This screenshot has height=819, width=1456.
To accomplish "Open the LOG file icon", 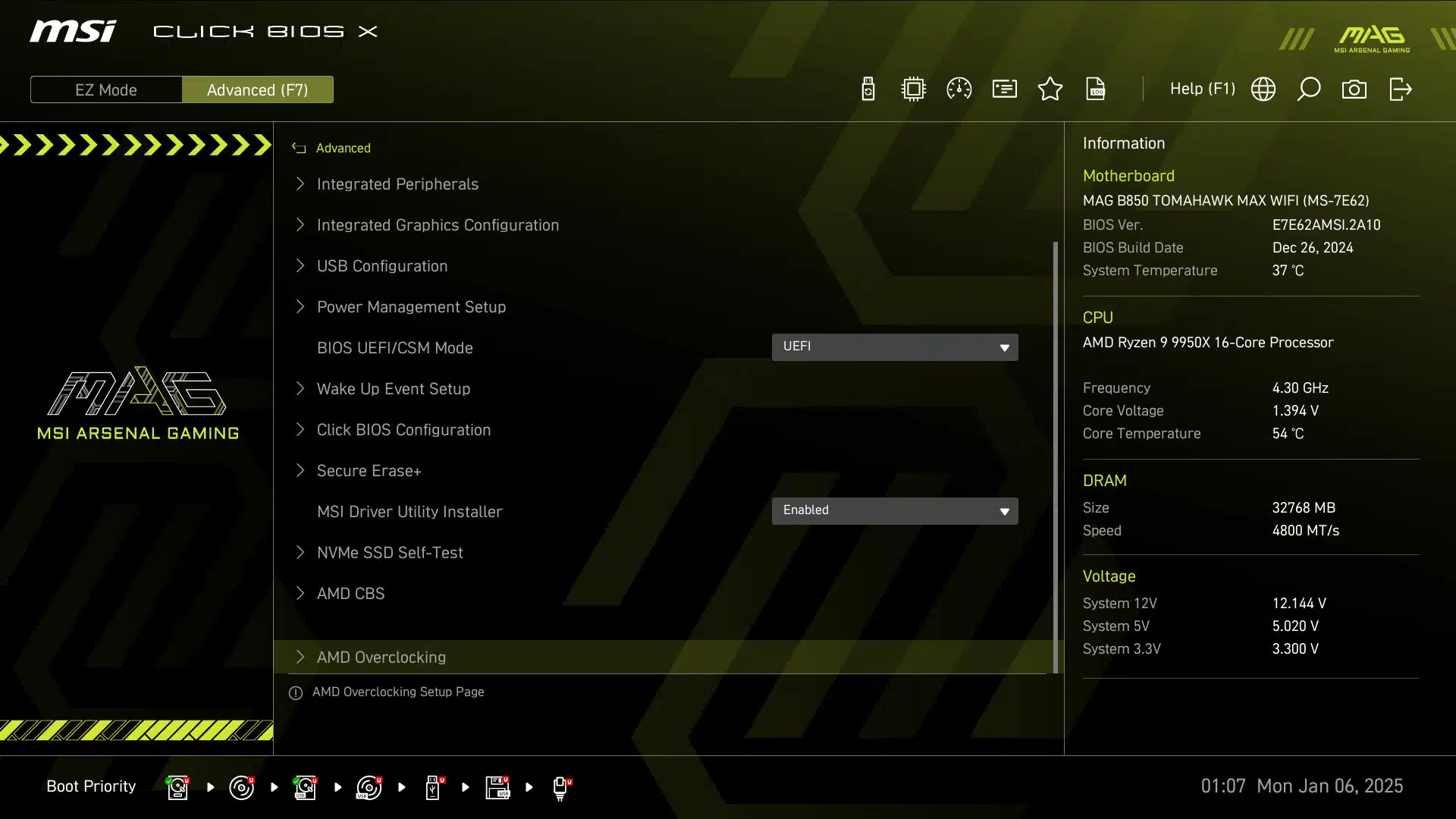I will (x=1096, y=89).
